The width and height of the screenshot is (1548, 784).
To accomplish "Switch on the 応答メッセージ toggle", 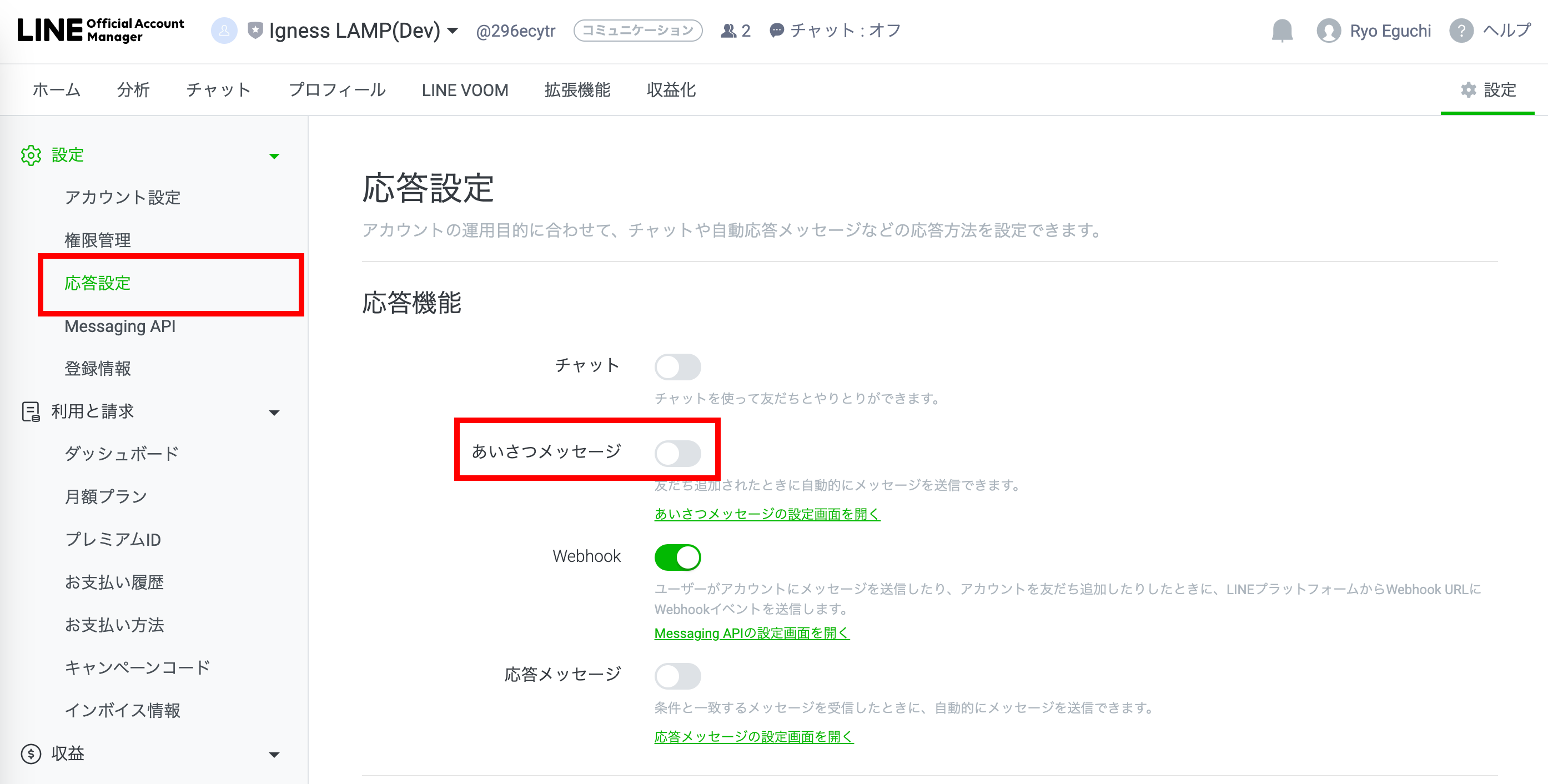I will pos(677,676).
